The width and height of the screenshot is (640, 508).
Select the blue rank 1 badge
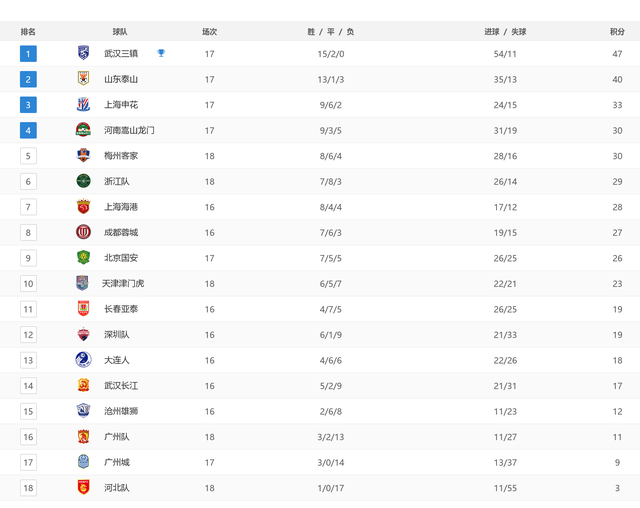point(28,53)
